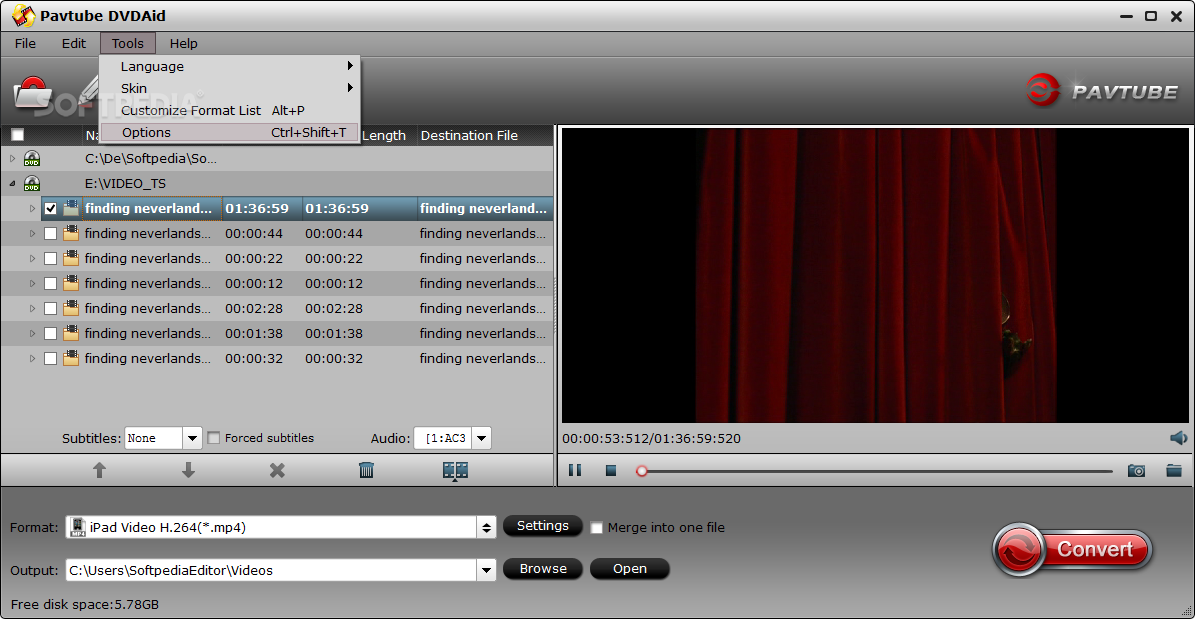Remove selected item with the X icon
The image size is (1195, 619).
[x=277, y=470]
